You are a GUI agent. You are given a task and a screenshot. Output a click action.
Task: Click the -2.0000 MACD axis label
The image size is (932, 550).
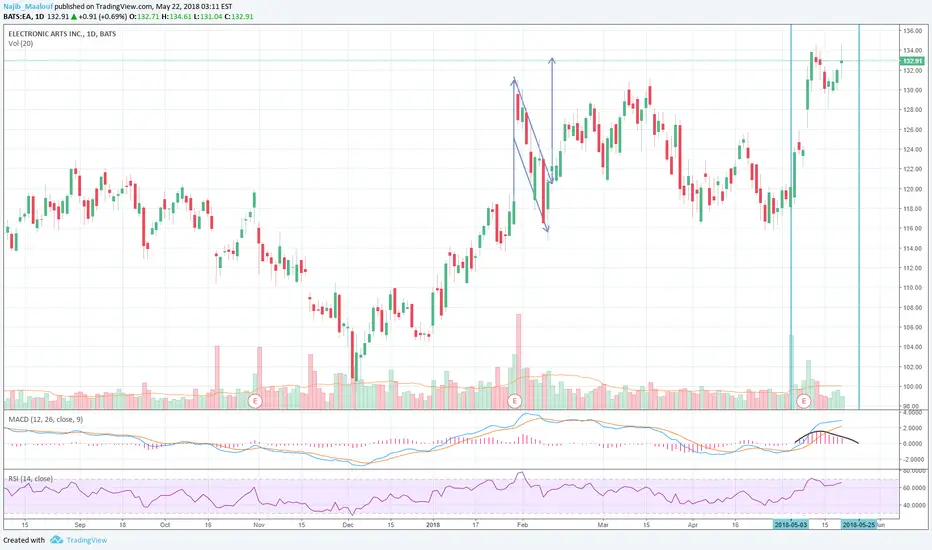(912, 460)
